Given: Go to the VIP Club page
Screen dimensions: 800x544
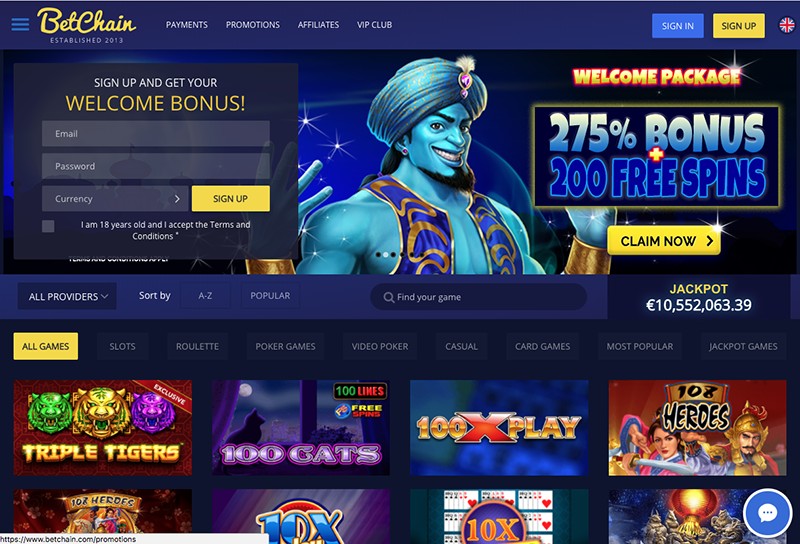Looking at the screenshot, I should click(x=374, y=24).
